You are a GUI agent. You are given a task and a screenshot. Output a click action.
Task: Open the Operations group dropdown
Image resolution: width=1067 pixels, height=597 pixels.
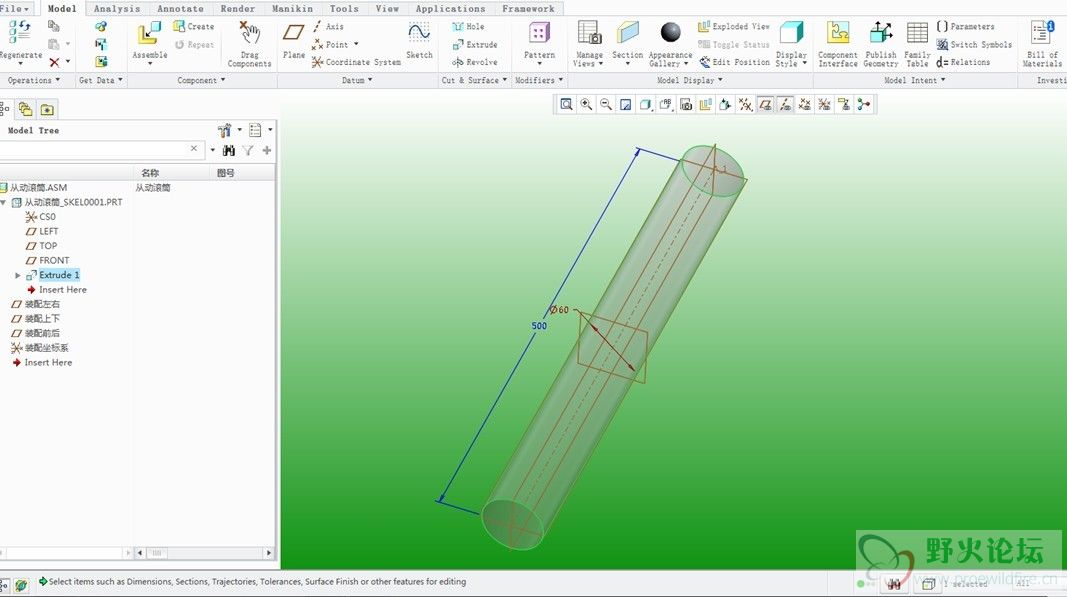pos(33,80)
